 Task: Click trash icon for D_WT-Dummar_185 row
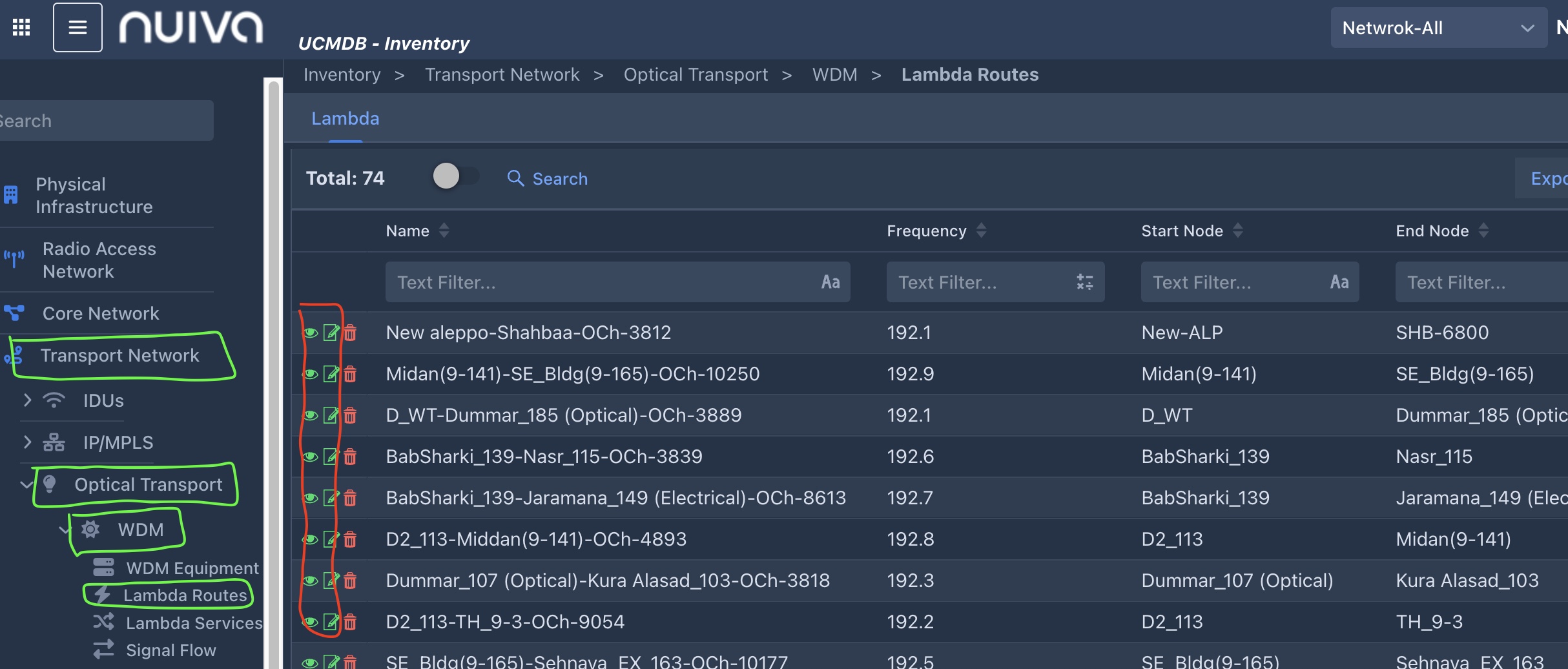[x=350, y=415]
